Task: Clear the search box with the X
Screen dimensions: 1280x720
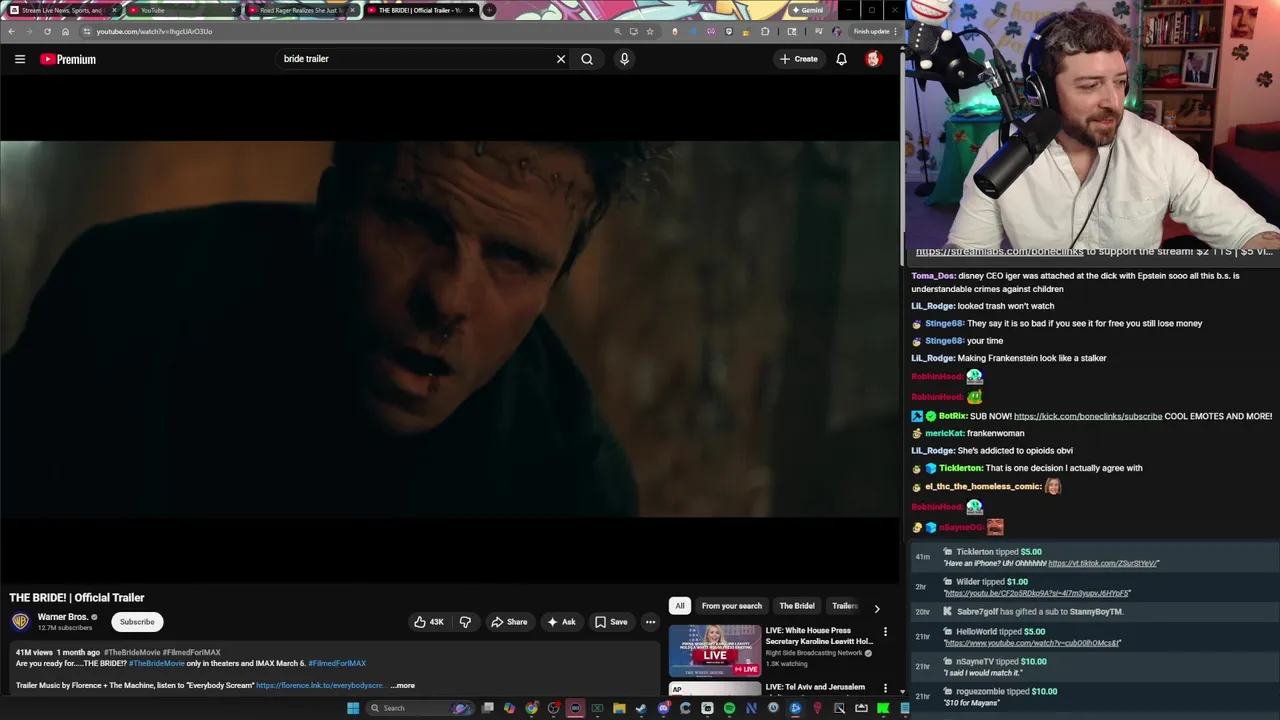Action: 561,59
